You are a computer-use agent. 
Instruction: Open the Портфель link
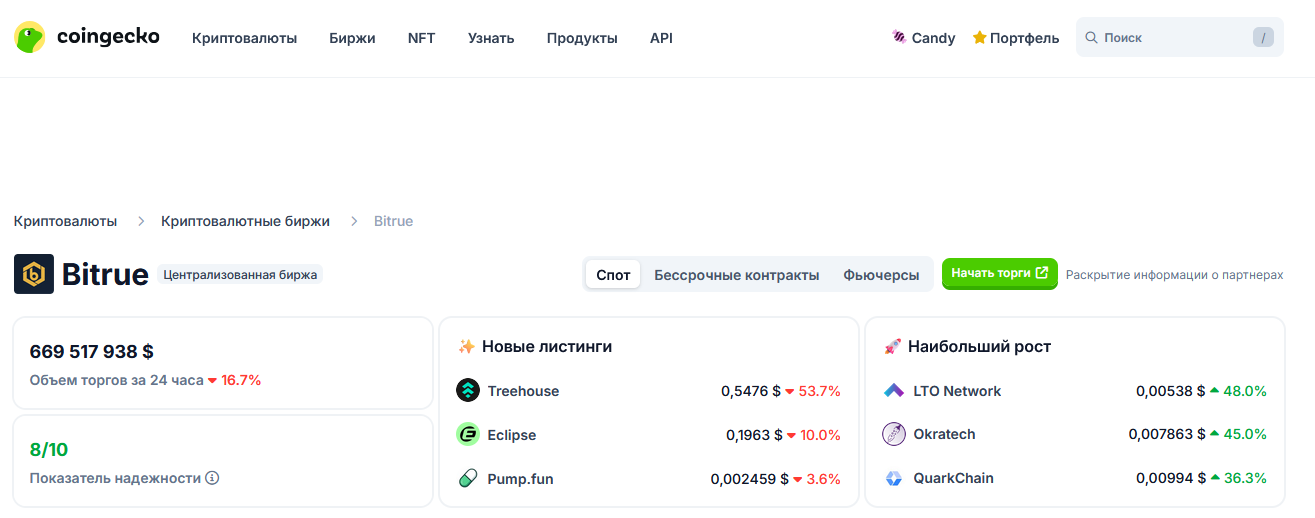point(1016,38)
